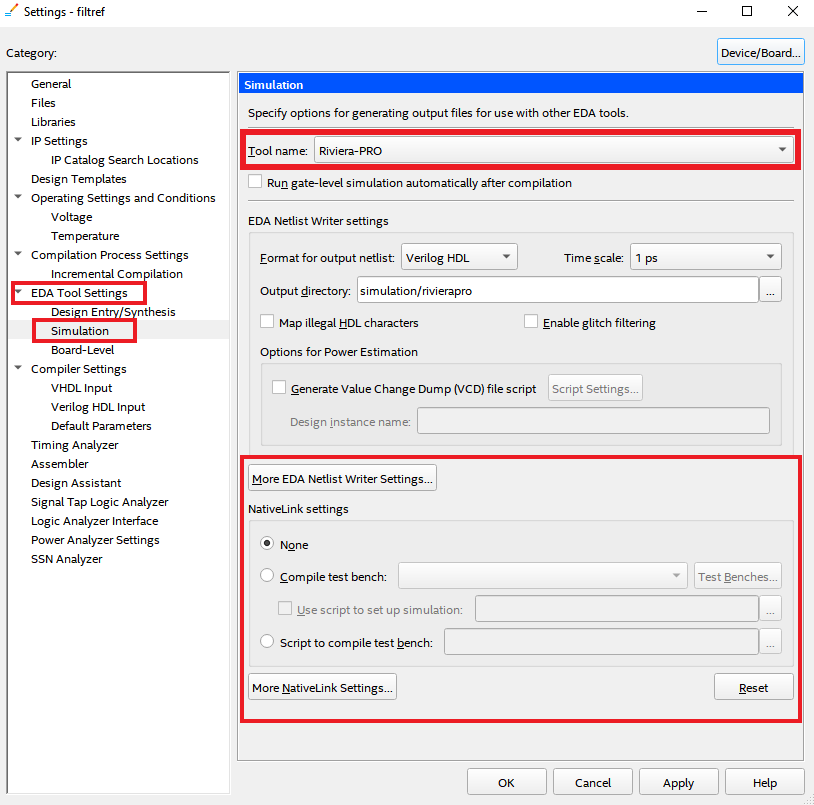Screen dimensions: 814x805
Task: Select Files category
Action: [x=43, y=103]
